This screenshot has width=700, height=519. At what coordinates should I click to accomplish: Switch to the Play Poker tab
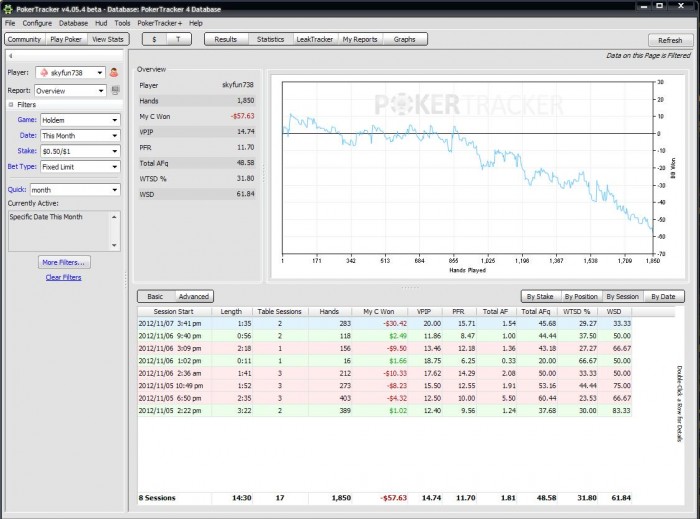click(66, 39)
